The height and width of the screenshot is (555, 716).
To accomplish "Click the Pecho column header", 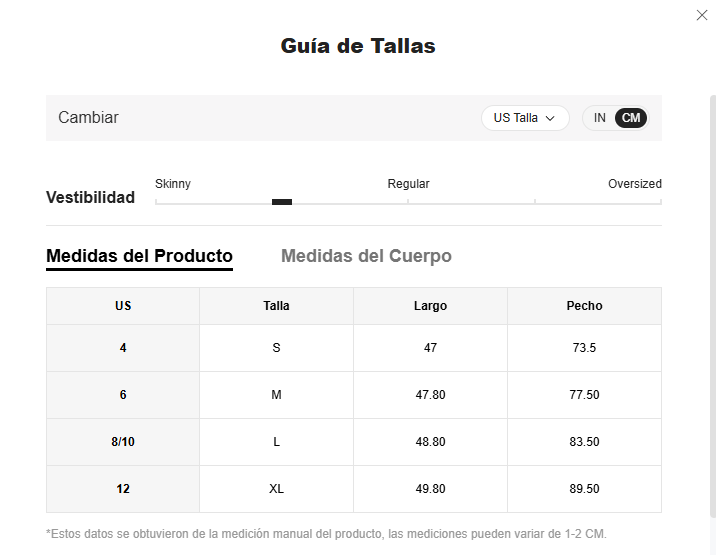I will (584, 306).
